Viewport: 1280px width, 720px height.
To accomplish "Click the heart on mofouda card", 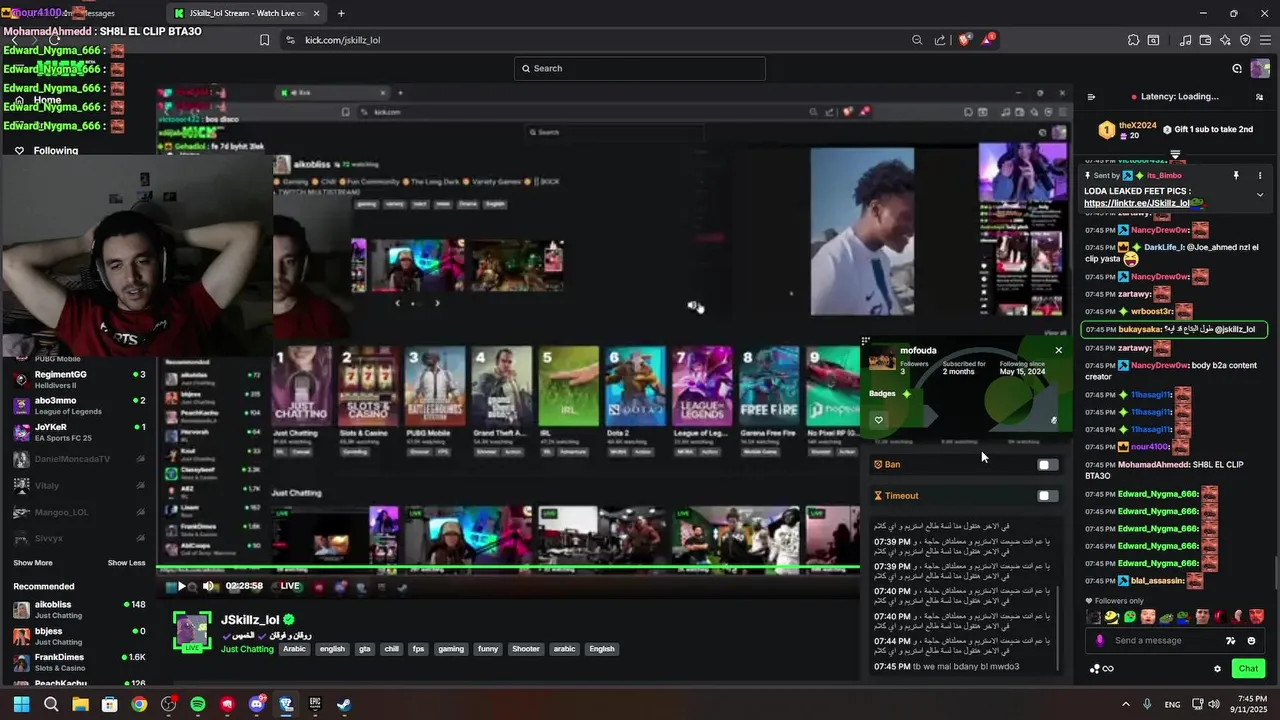I will click(879, 420).
